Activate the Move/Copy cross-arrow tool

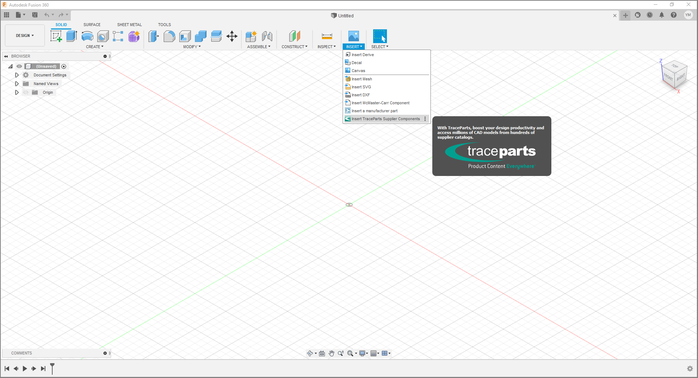tap(232, 36)
